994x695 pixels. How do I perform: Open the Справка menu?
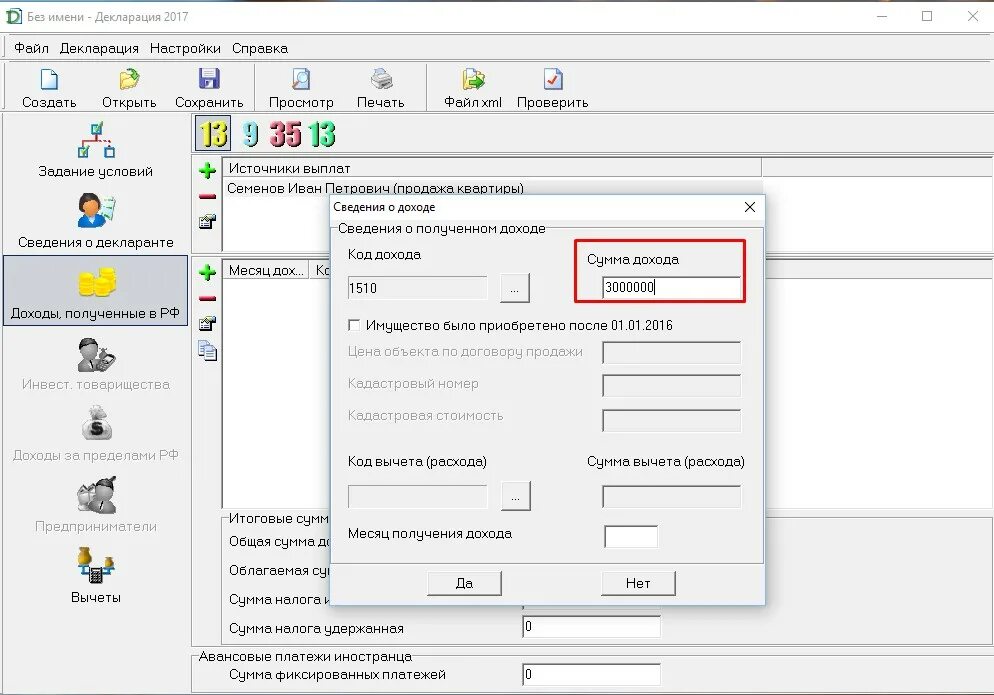[260, 48]
